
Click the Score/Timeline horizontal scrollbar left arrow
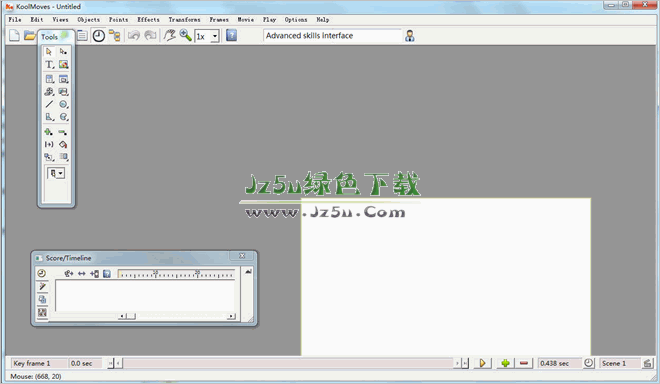[122, 316]
